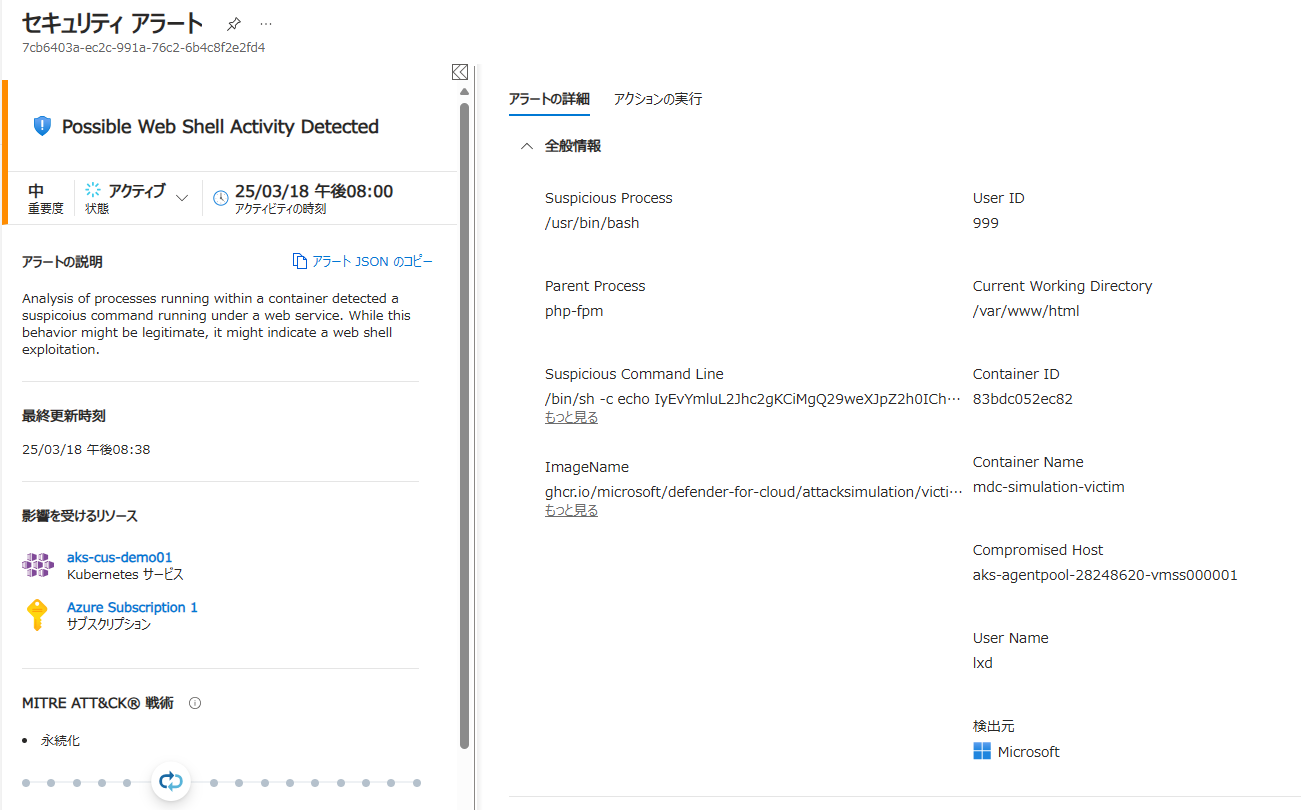
Task: Click the persistence tactic icon on kill chain
Action: coord(171,782)
